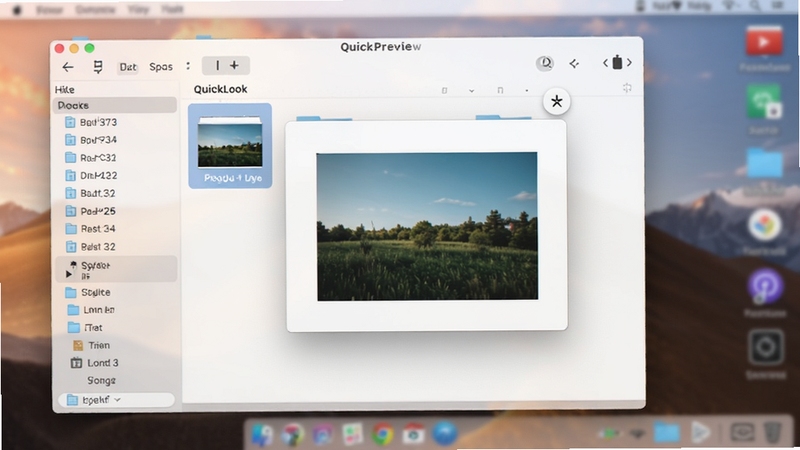Open sidebar folder Dn M22
The image size is (800, 450).
coord(91,176)
